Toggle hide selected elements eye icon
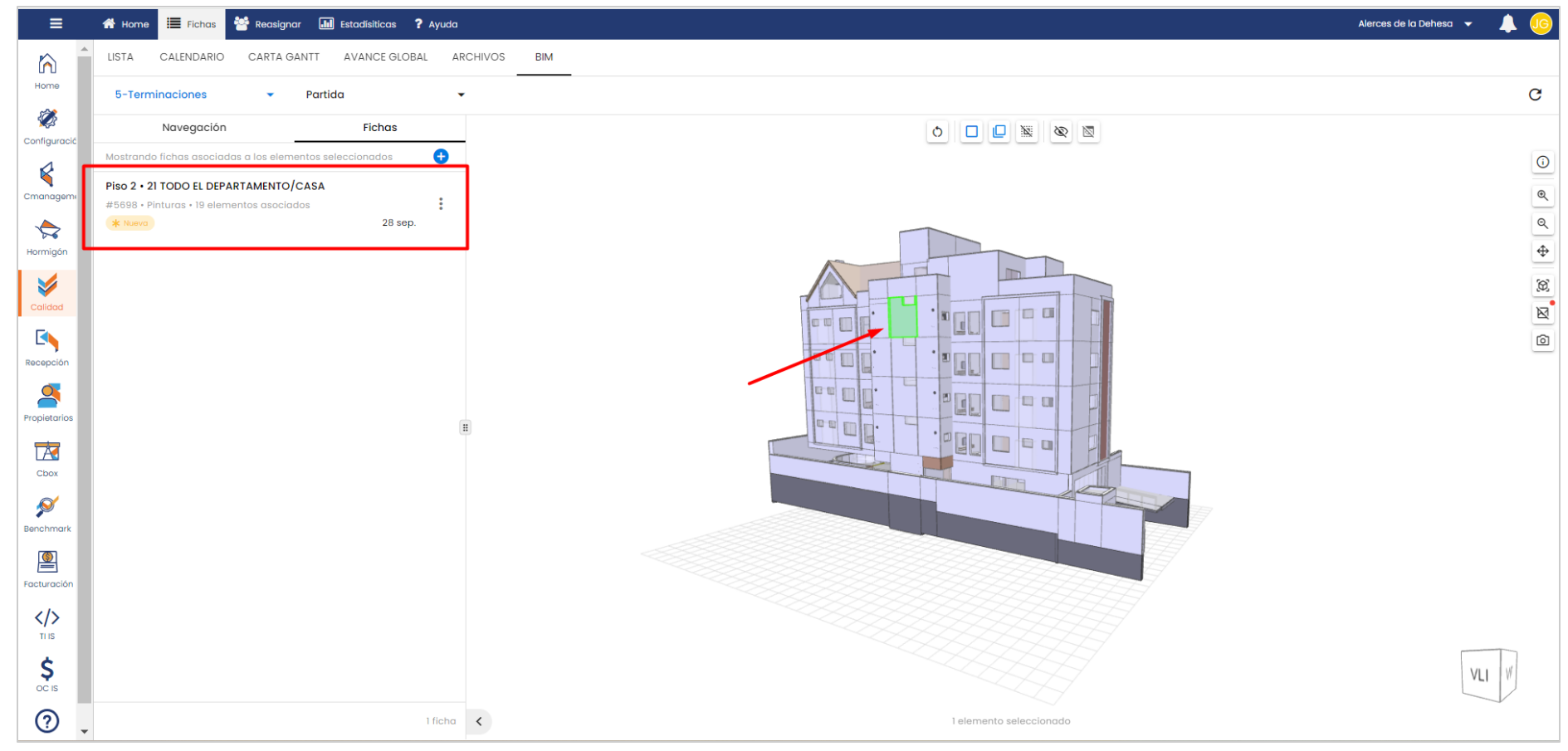This screenshot has width=1568, height=751. pyautogui.click(x=1060, y=132)
